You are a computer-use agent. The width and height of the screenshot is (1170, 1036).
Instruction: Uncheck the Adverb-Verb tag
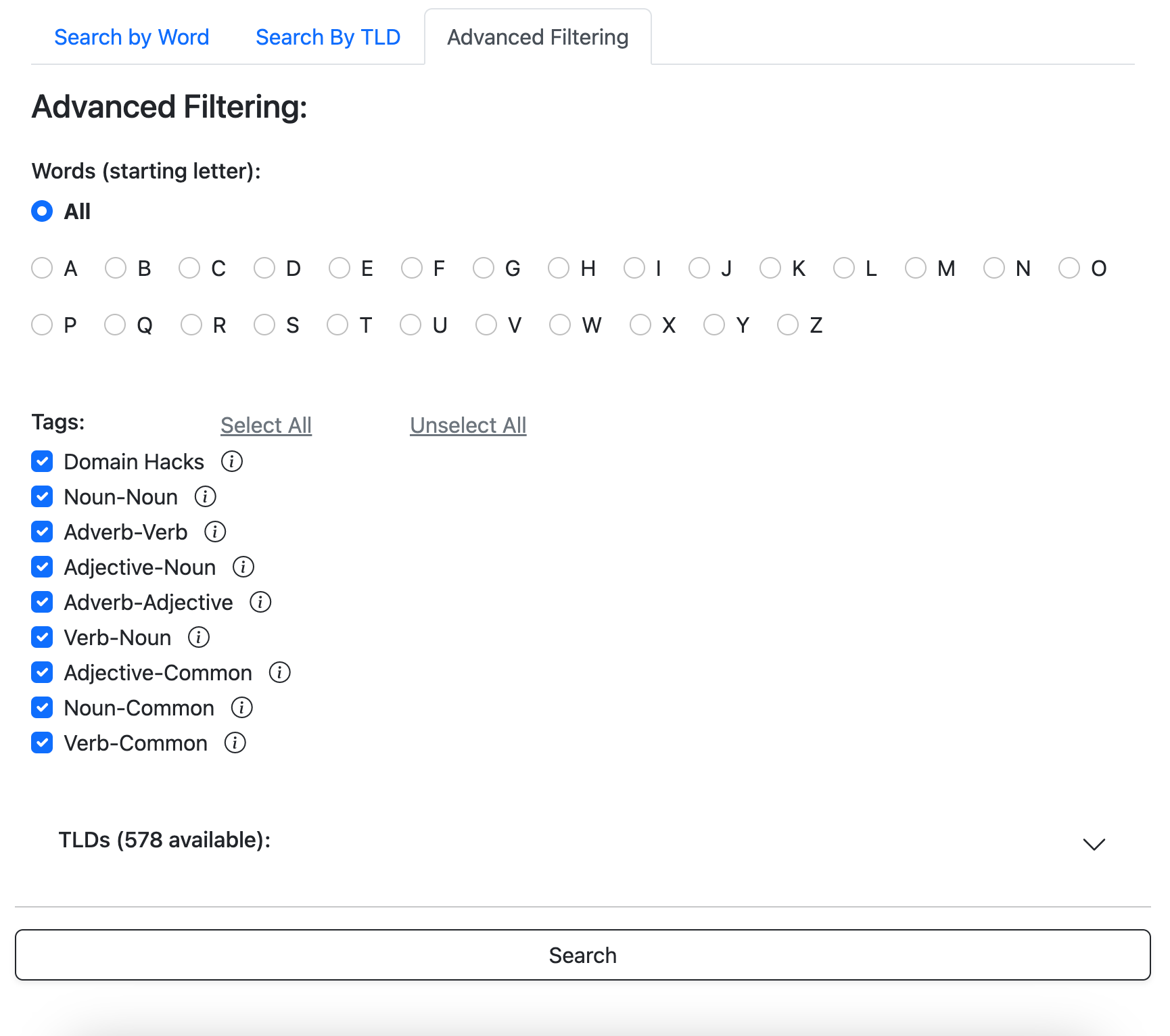click(42, 532)
